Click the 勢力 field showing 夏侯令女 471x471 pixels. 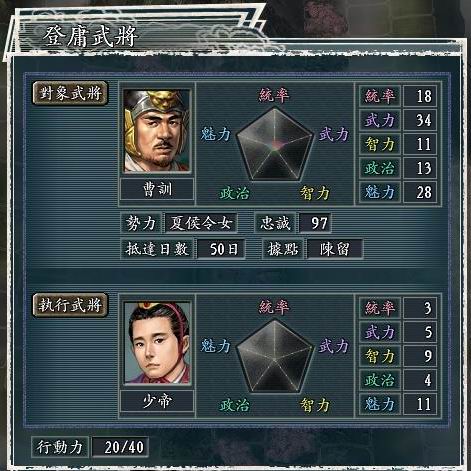pyautogui.click(x=201, y=223)
